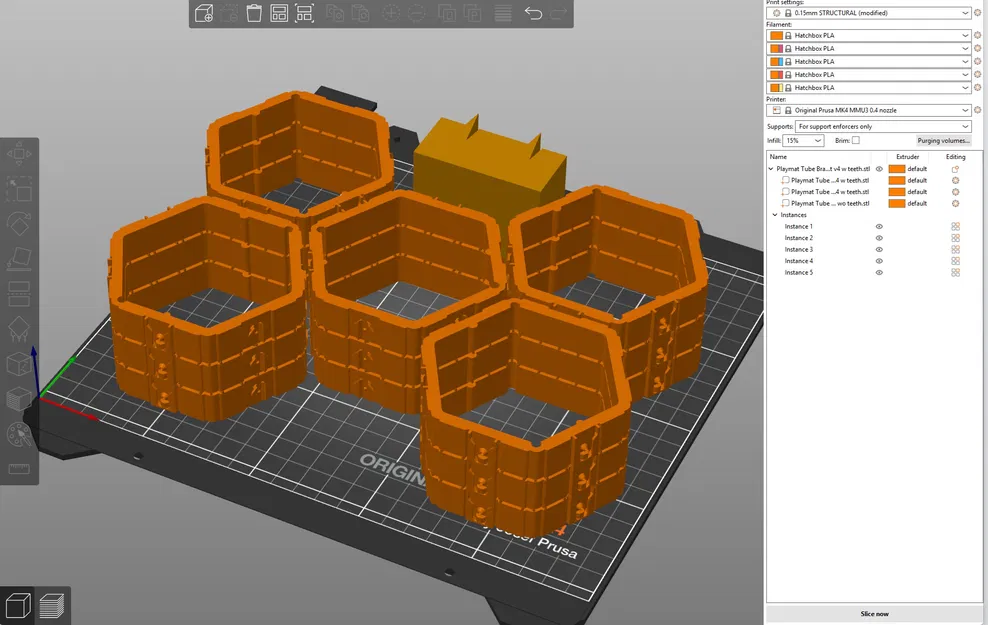Open gear for fifth Hatchbox PLA filament
Image resolution: width=988 pixels, height=625 pixels.
pos(977,88)
